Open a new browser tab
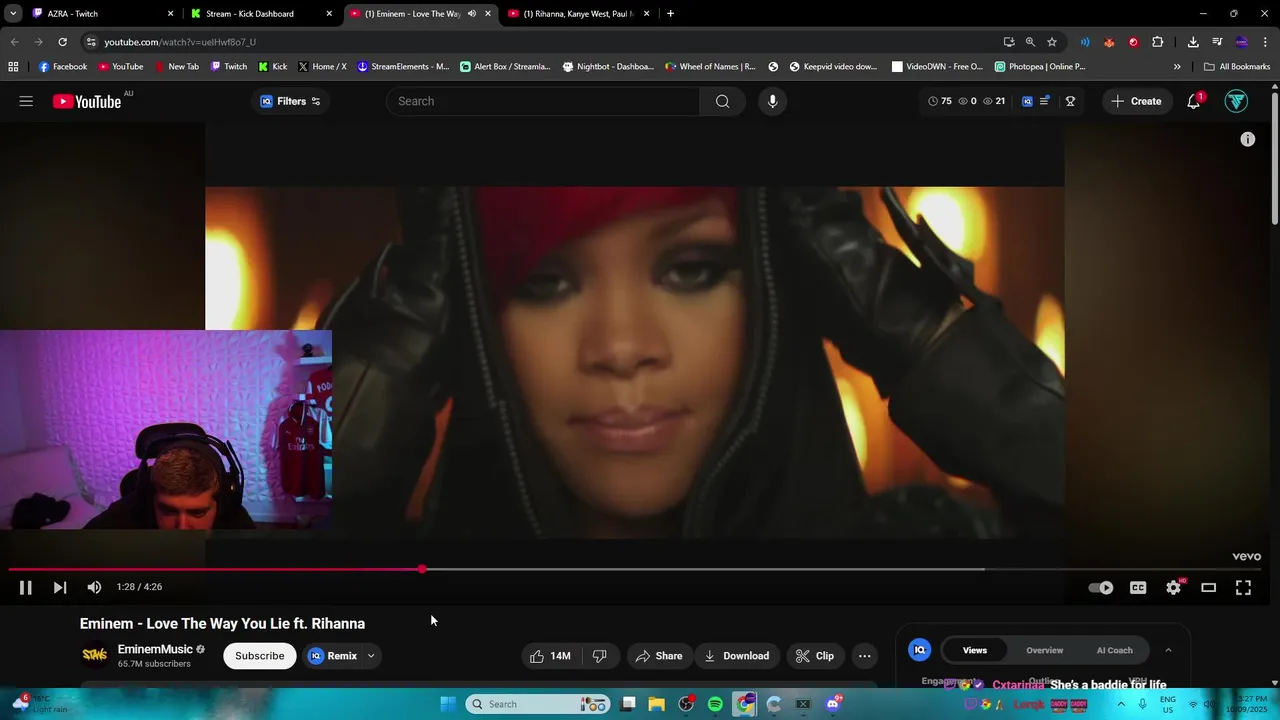 670,14
